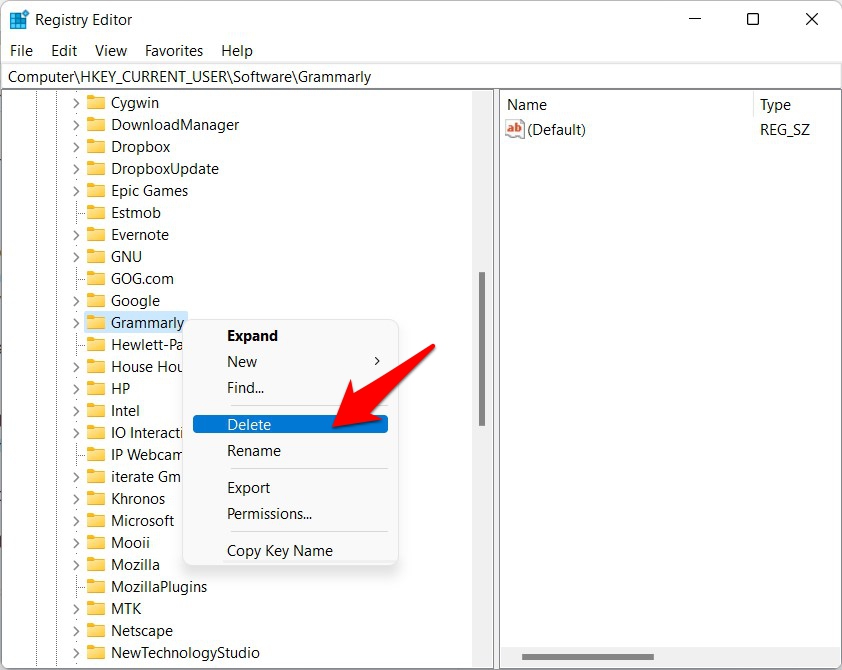Screen dimensions: 842x670
Task: Open the View menu in menu bar
Action: (x=110, y=51)
